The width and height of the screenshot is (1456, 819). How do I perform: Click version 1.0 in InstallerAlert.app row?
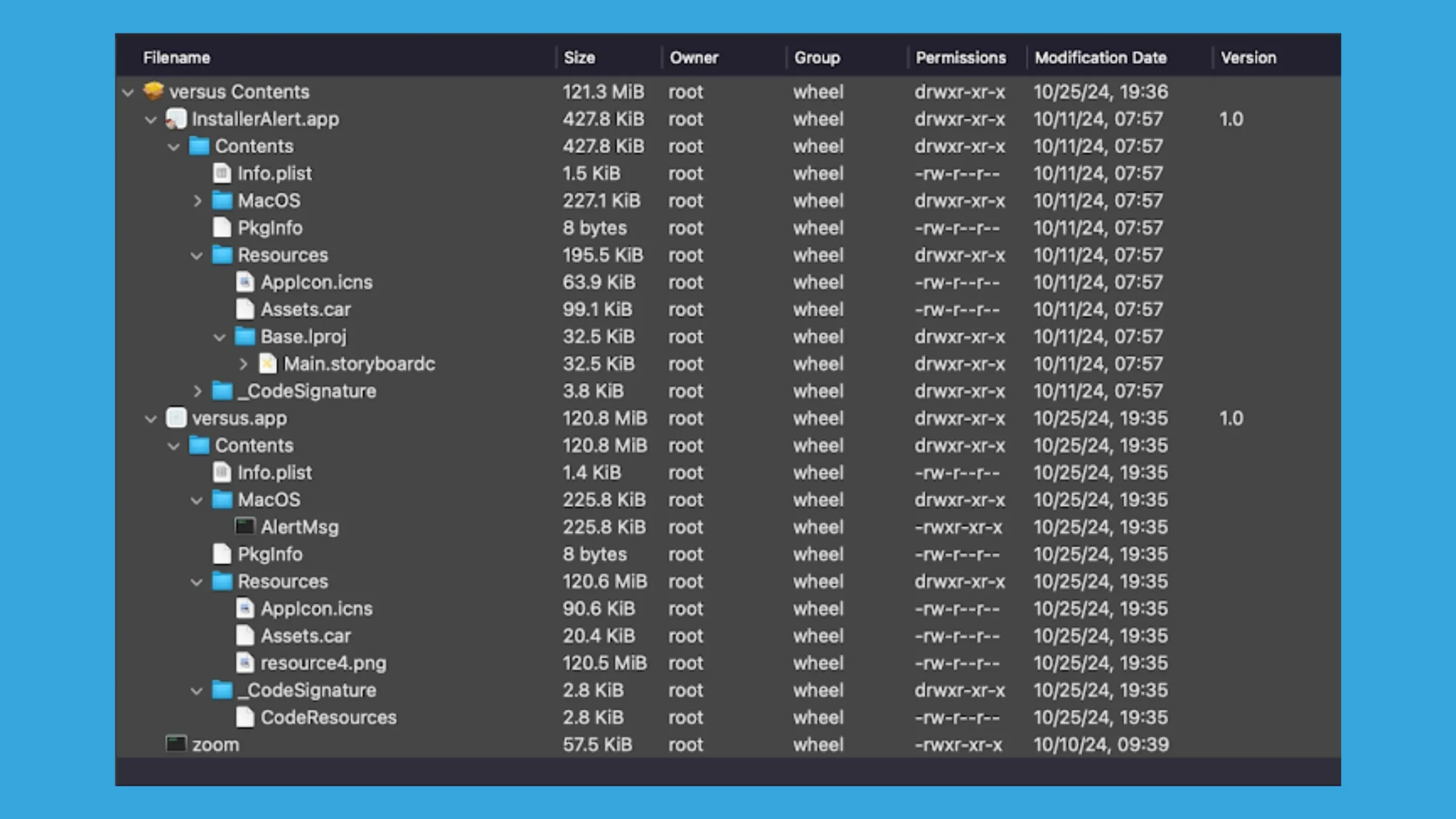coord(1231,119)
